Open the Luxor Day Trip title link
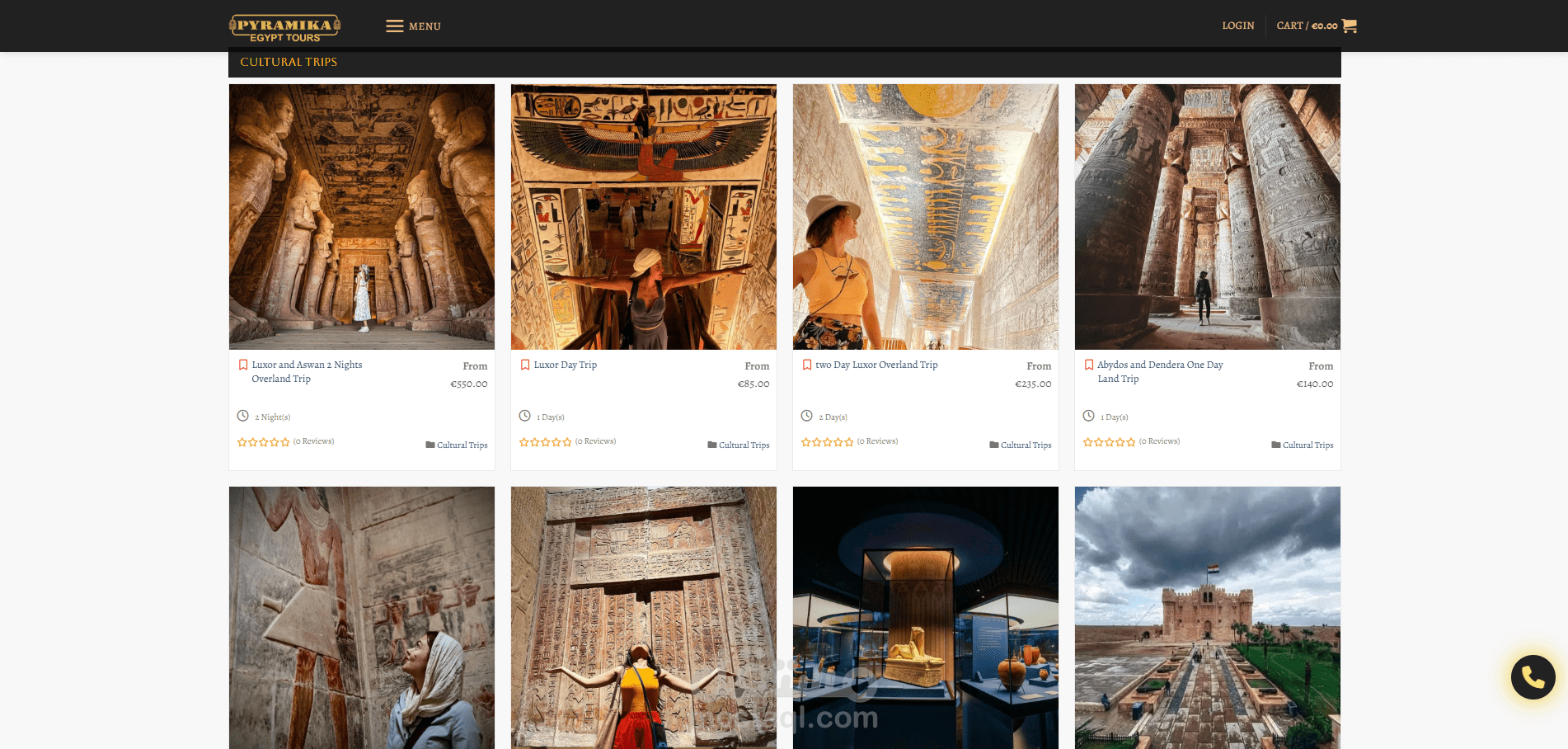The width and height of the screenshot is (1568, 749). click(x=565, y=365)
